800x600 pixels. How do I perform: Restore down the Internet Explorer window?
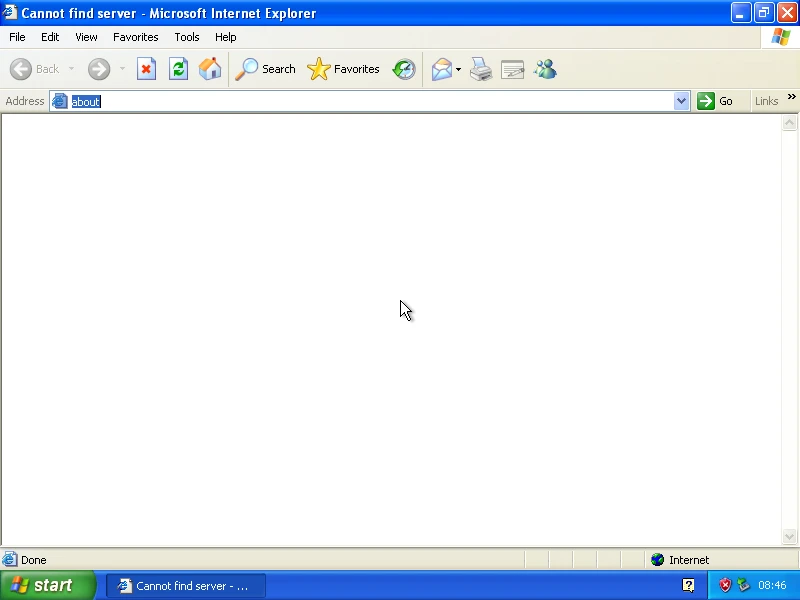(764, 13)
